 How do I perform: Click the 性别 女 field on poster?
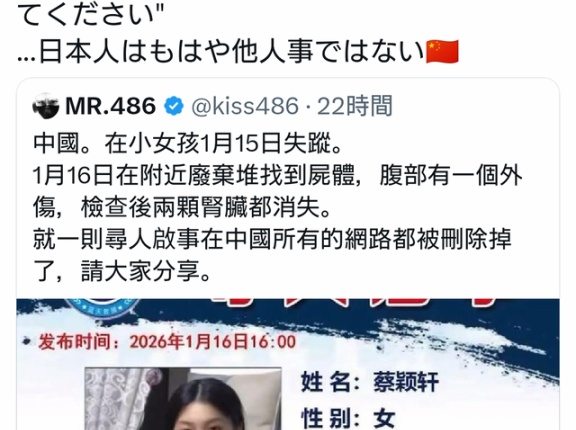(x=348, y=418)
